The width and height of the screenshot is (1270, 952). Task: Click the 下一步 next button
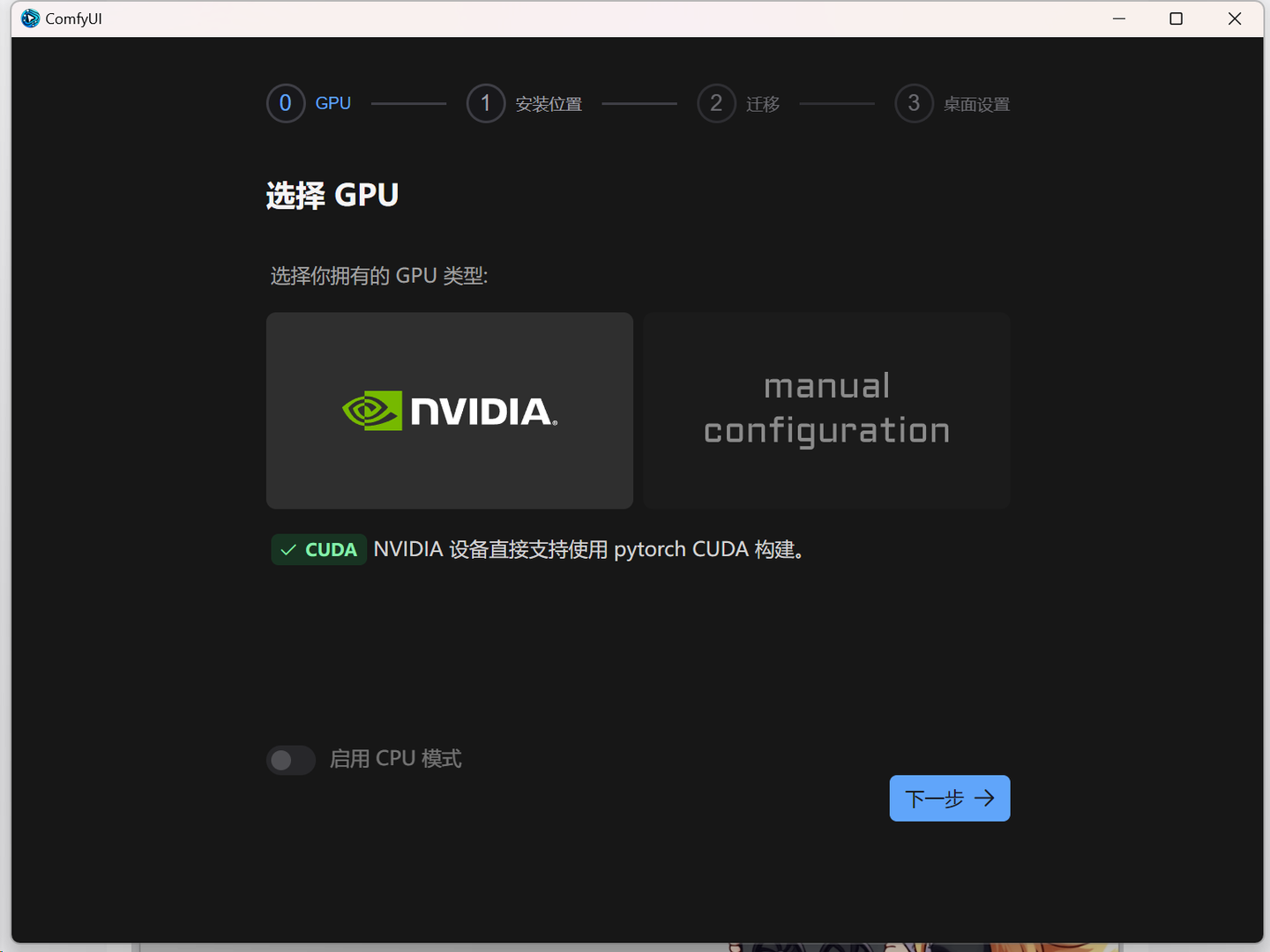pos(950,799)
